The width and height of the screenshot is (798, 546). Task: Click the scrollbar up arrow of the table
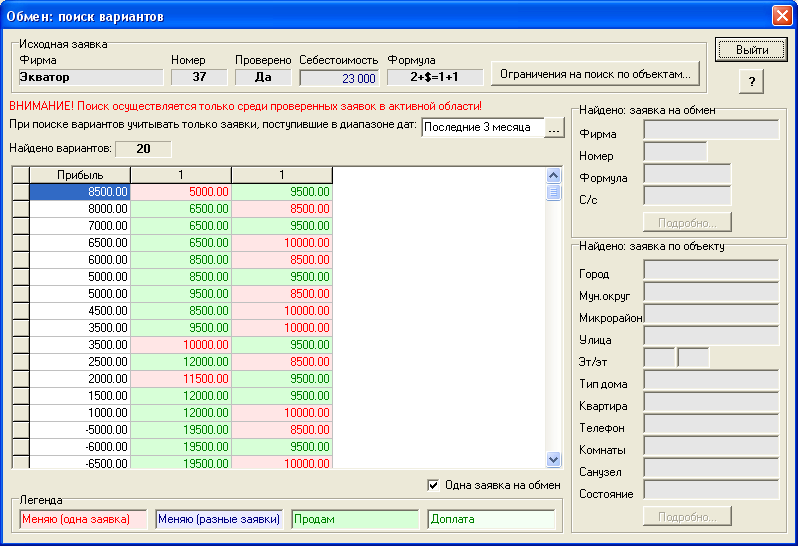pyautogui.click(x=553, y=176)
